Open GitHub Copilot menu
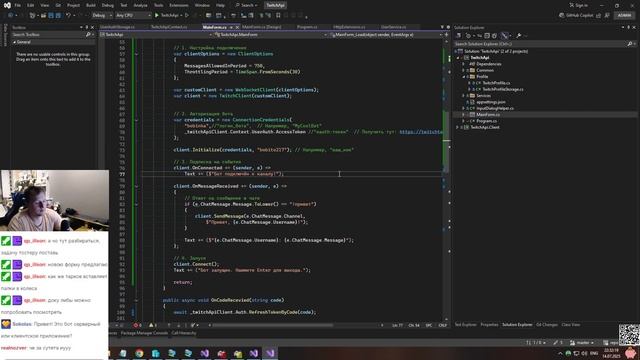 [x=576, y=16]
